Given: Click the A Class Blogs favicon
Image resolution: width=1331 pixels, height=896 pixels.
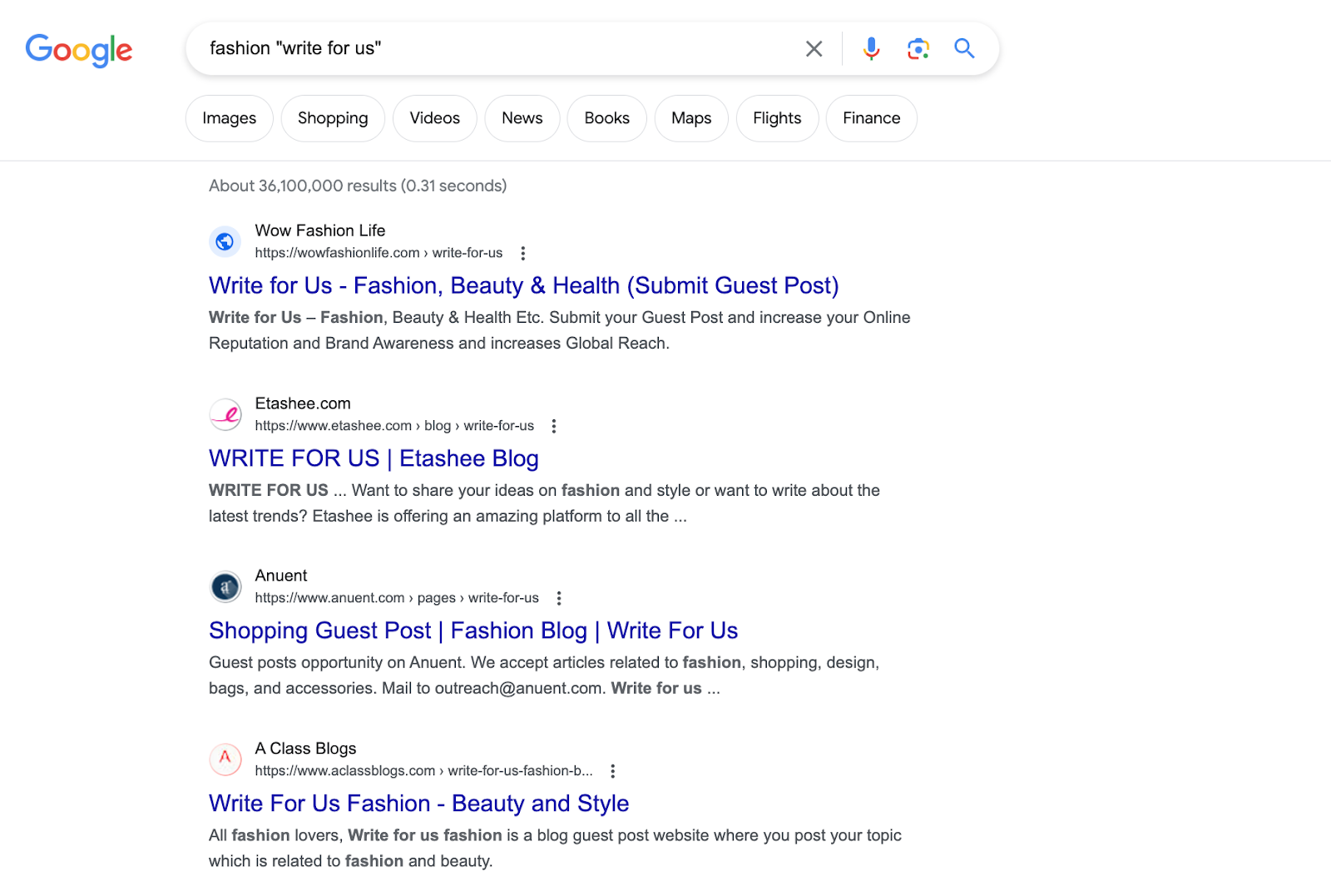Looking at the screenshot, I should (x=225, y=760).
